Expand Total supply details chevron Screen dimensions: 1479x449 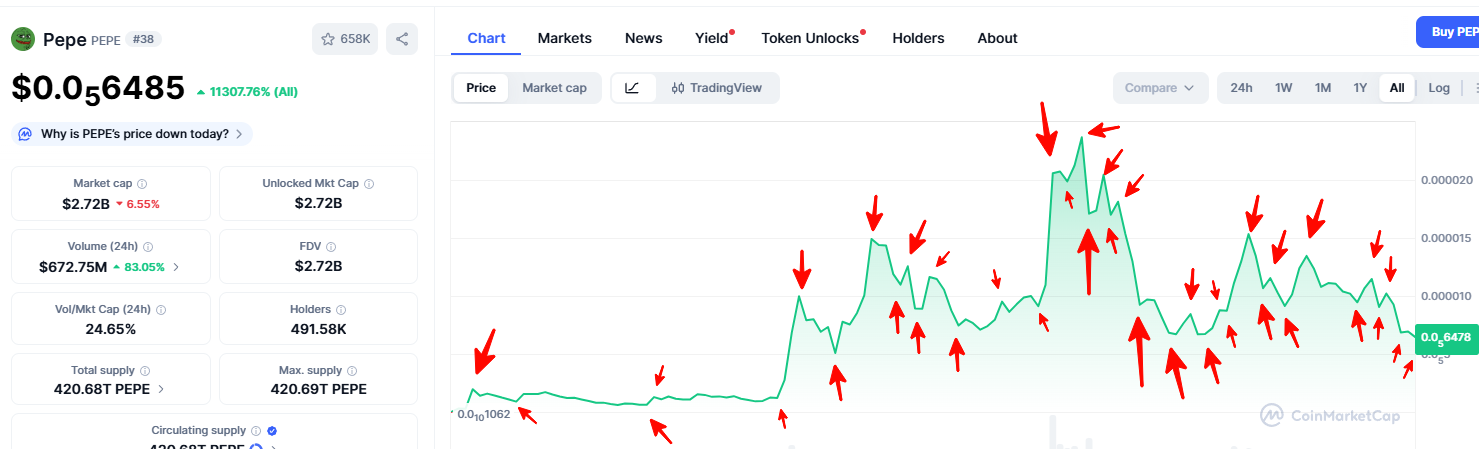click(x=161, y=389)
